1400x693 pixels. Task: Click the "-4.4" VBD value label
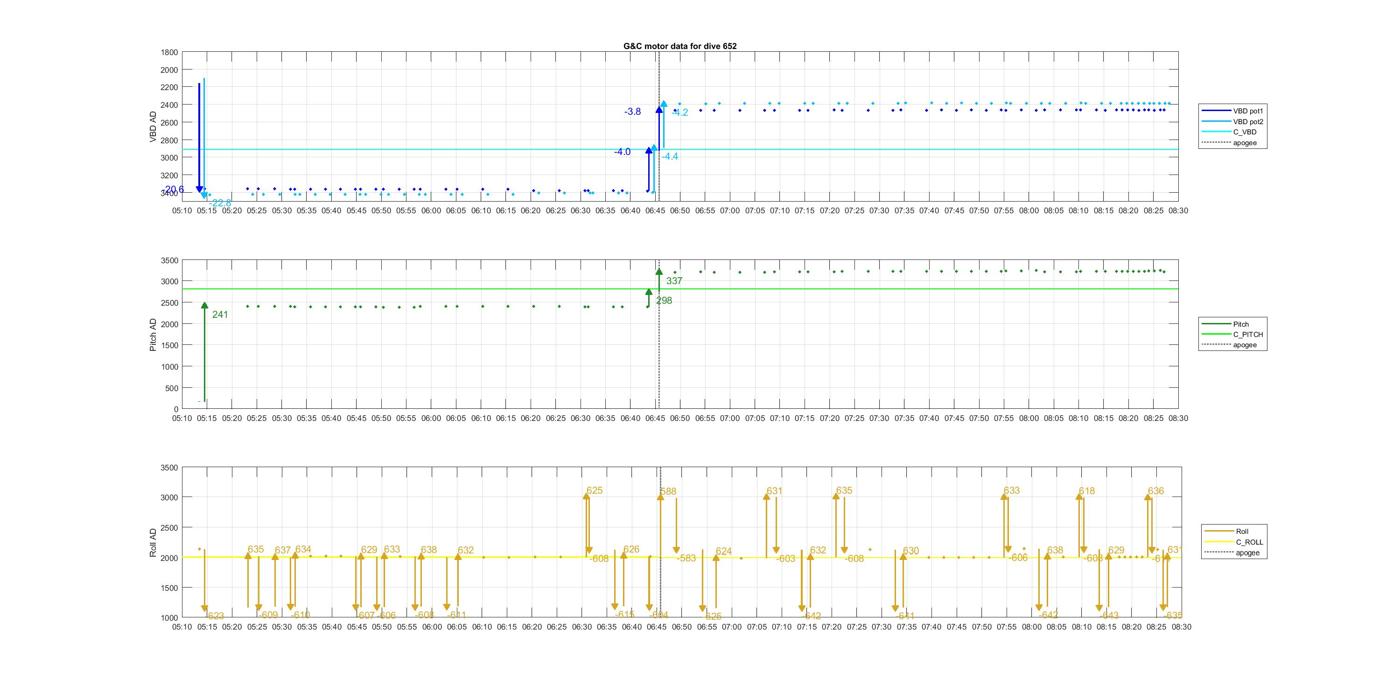click(x=670, y=157)
